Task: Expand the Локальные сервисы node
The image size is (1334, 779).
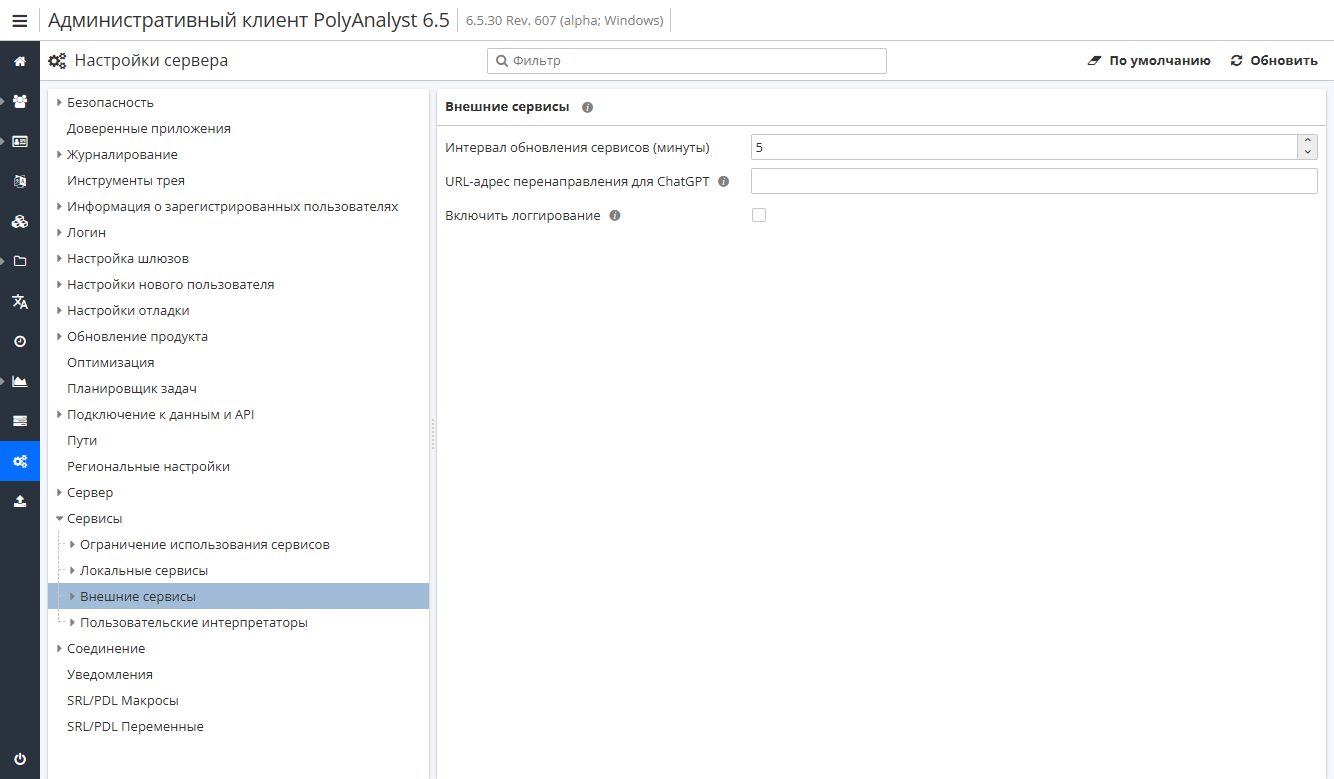Action: [73, 571]
